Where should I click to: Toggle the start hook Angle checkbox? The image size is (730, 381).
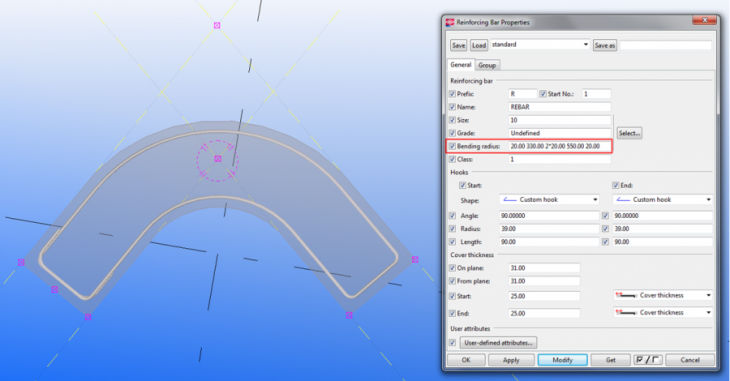coord(452,216)
